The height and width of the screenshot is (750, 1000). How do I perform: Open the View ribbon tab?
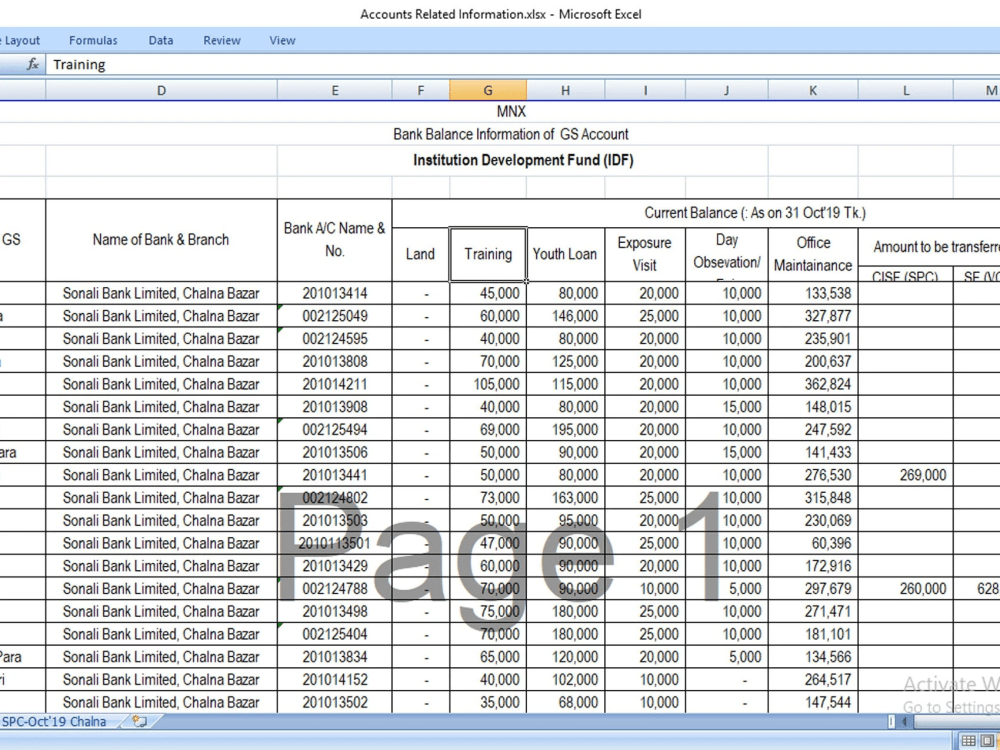(x=282, y=40)
